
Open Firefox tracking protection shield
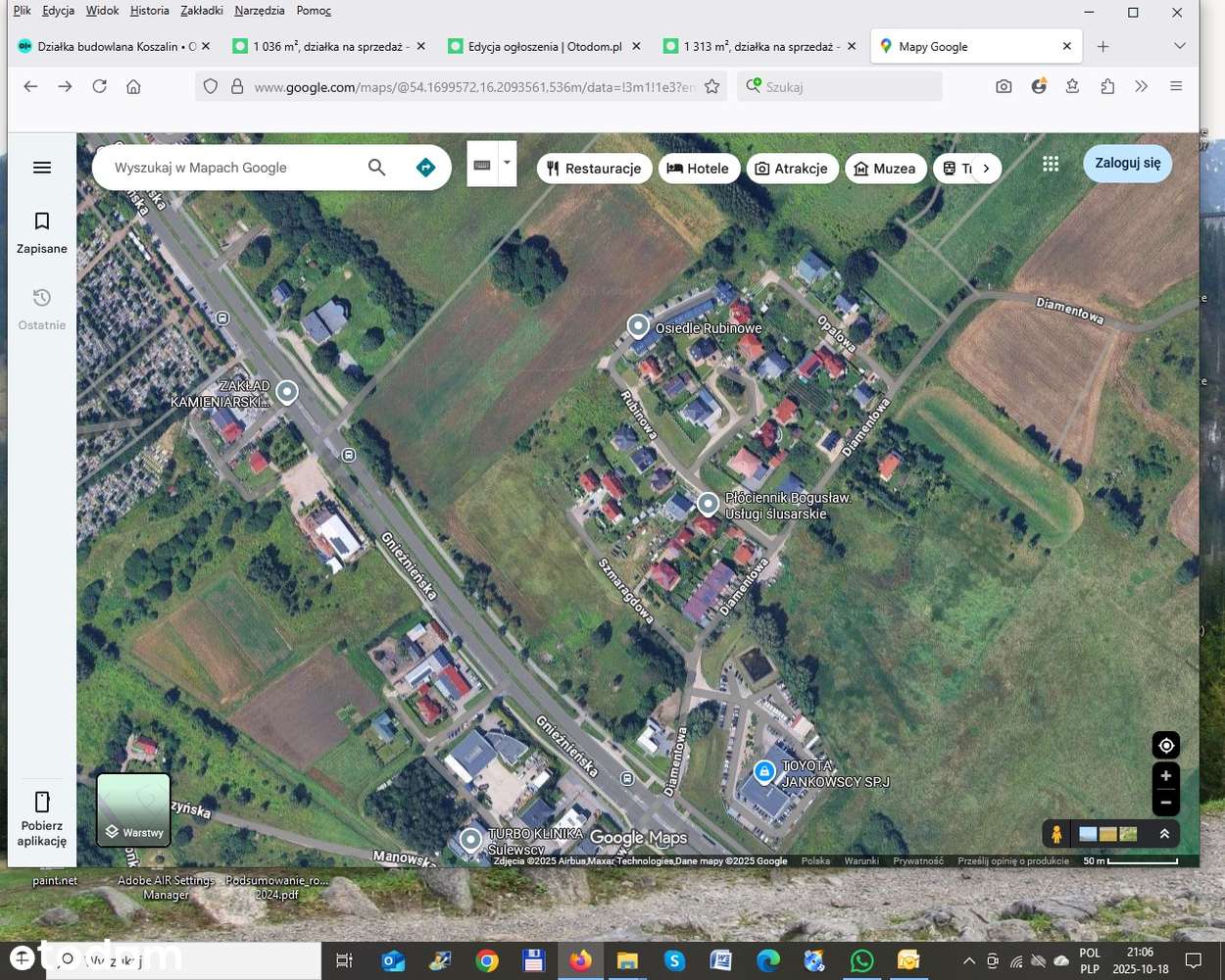(210, 86)
